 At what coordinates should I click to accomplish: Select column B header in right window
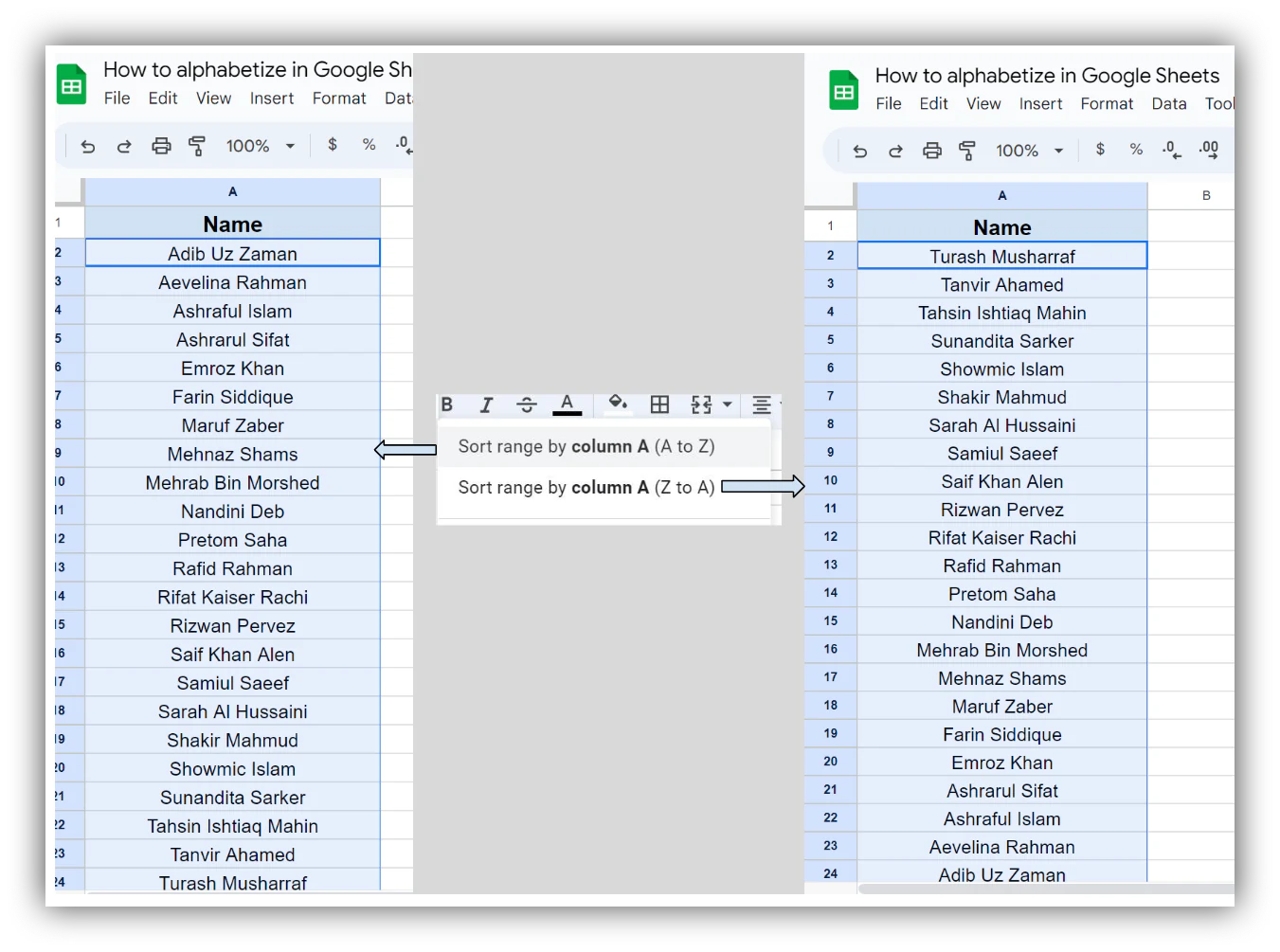[1191, 196]
